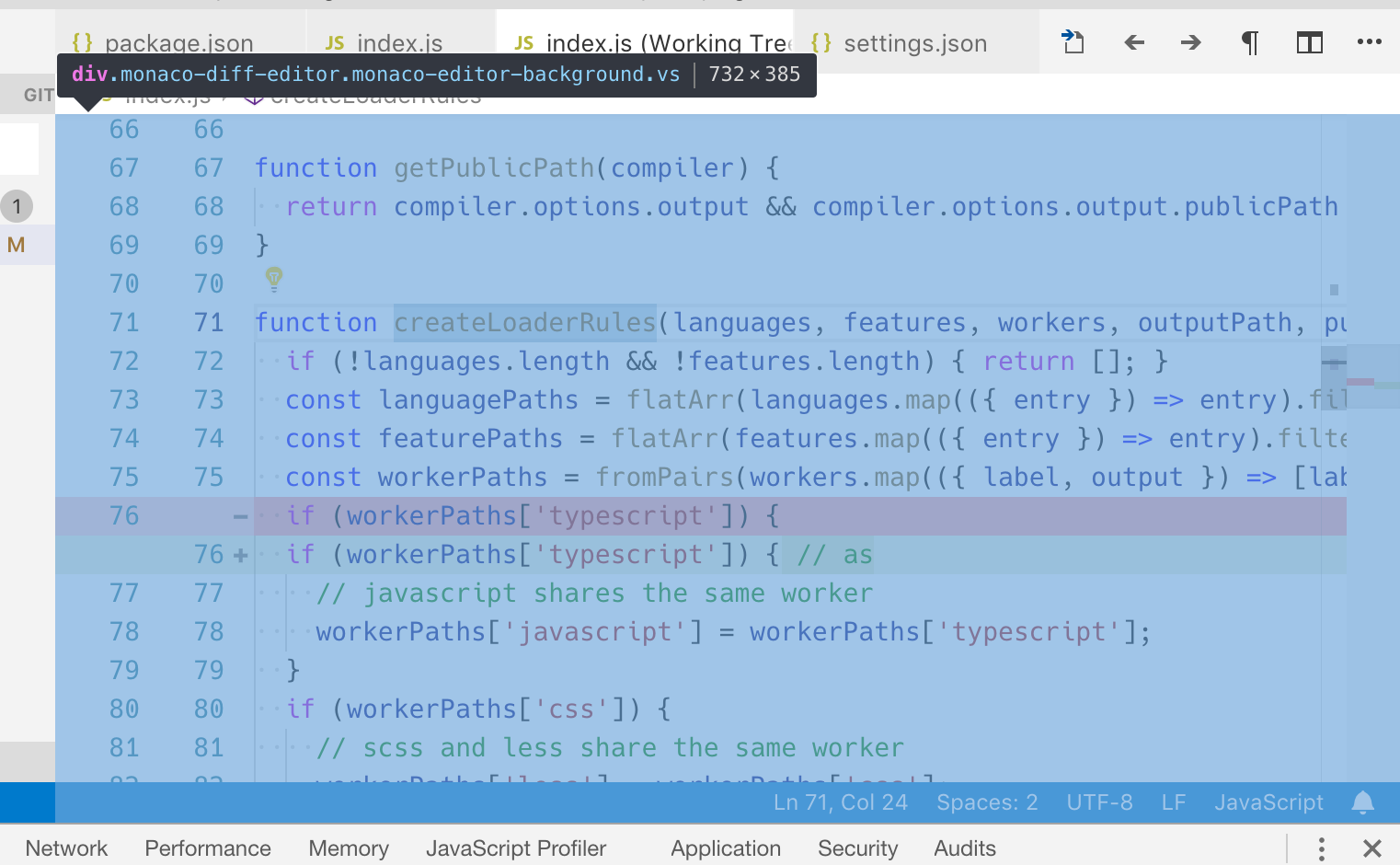Click the Ln 71, Col 24 status entry
The width and height of the screenshot is (1400, 865).
(x=841, y=802)
